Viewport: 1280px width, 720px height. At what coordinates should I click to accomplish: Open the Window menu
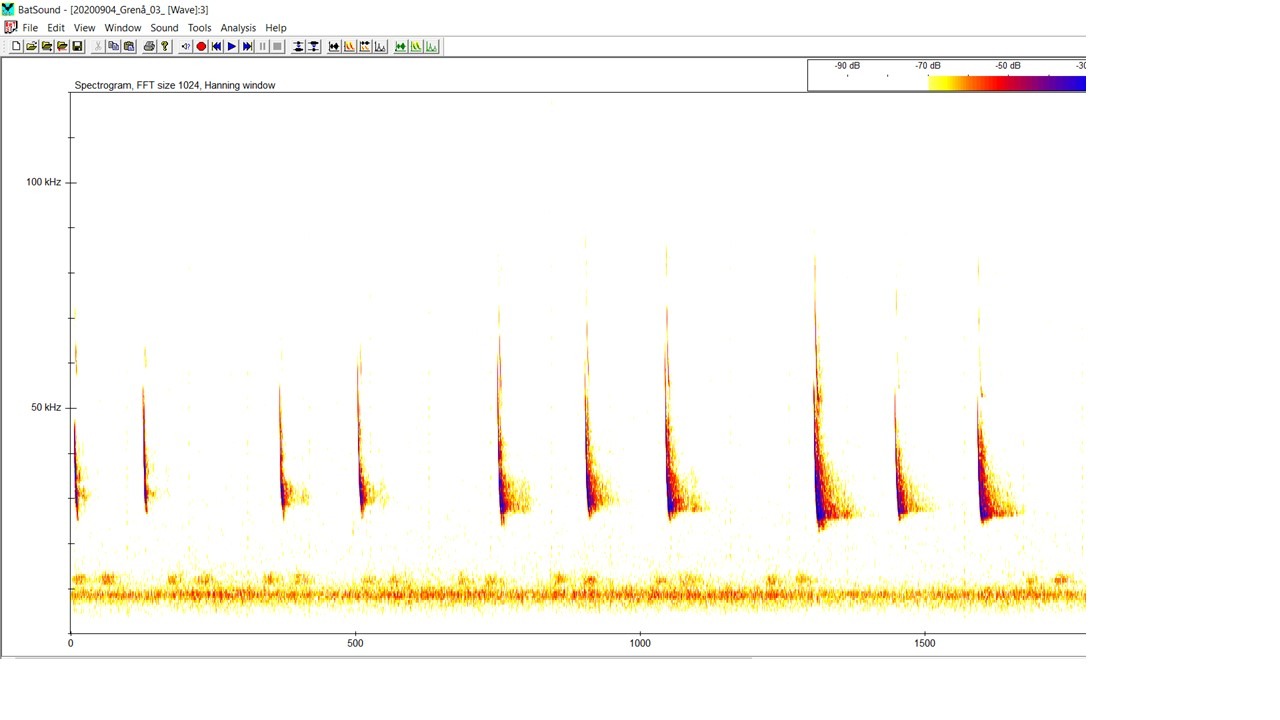[x=123, y=28]
